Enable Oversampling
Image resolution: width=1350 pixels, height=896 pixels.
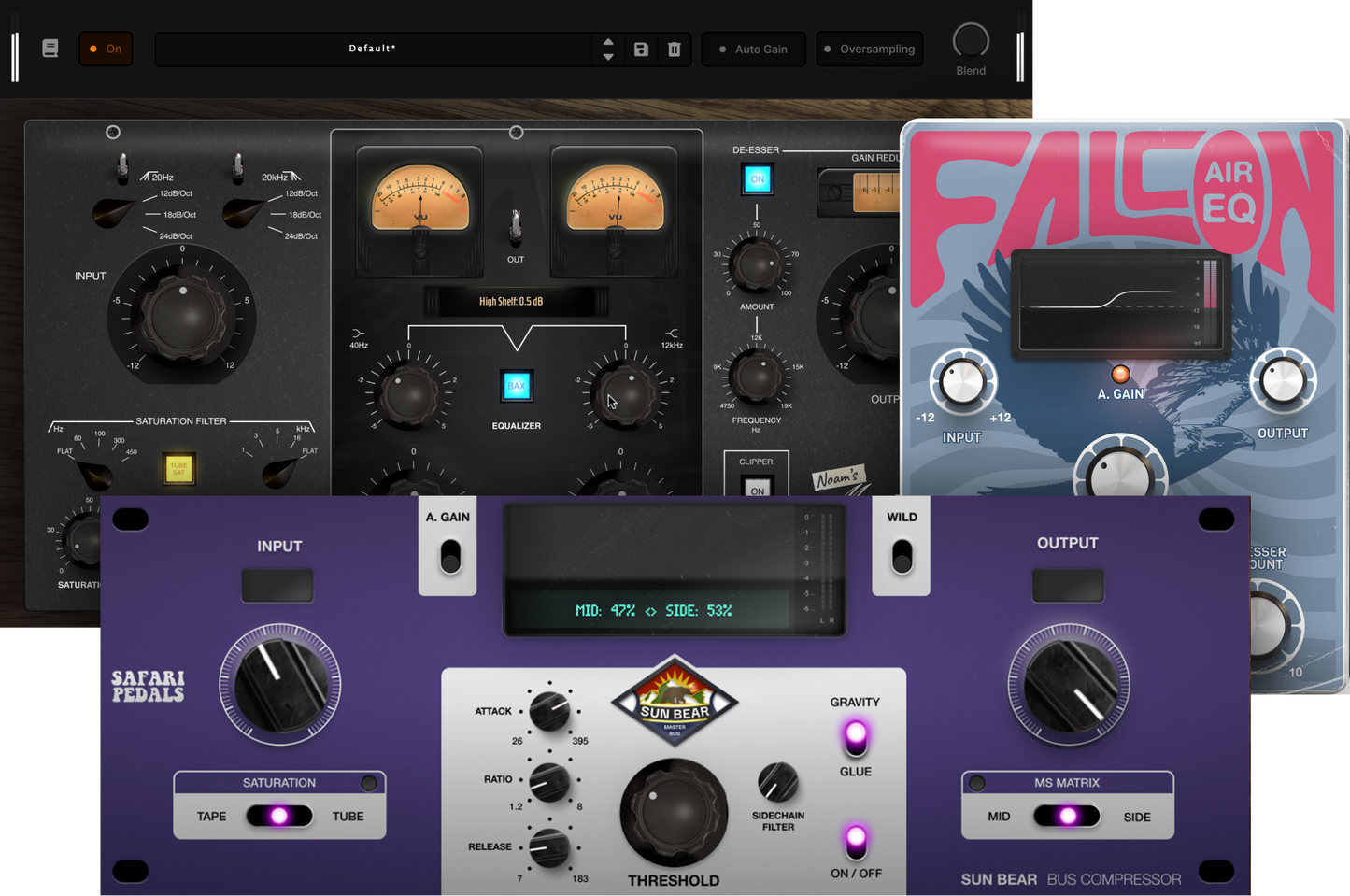[869, 49]
